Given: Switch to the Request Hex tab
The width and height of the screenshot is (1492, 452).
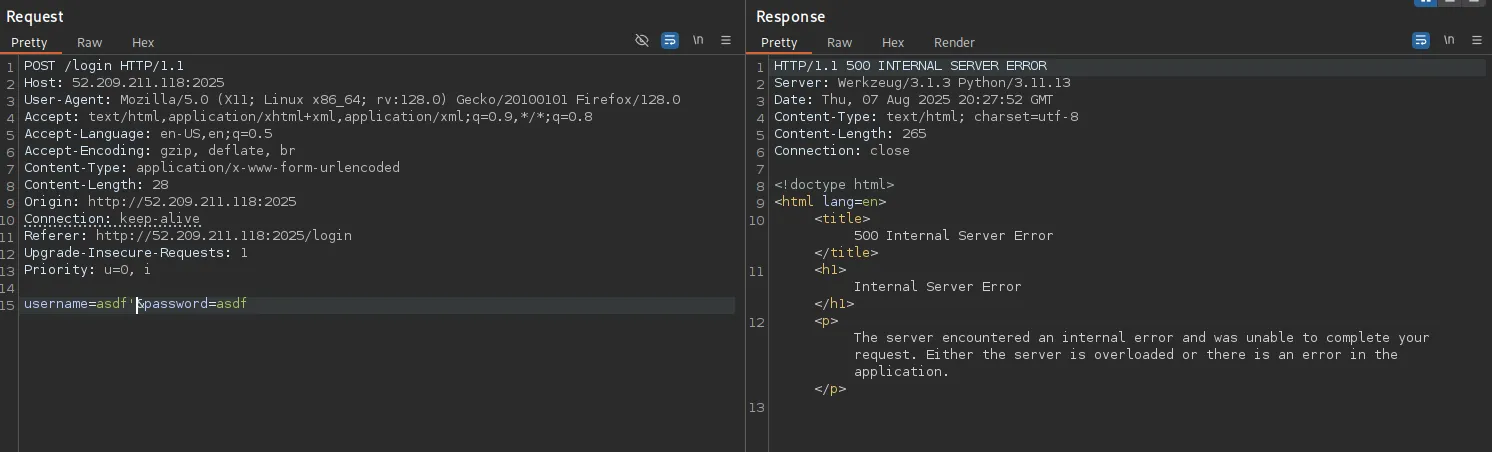Looking at the screenshot, I should click(x=143, y=42).
